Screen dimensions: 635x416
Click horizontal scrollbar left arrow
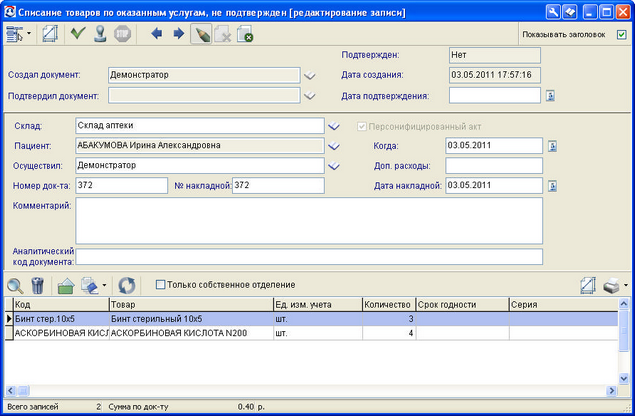pos(11,391)
